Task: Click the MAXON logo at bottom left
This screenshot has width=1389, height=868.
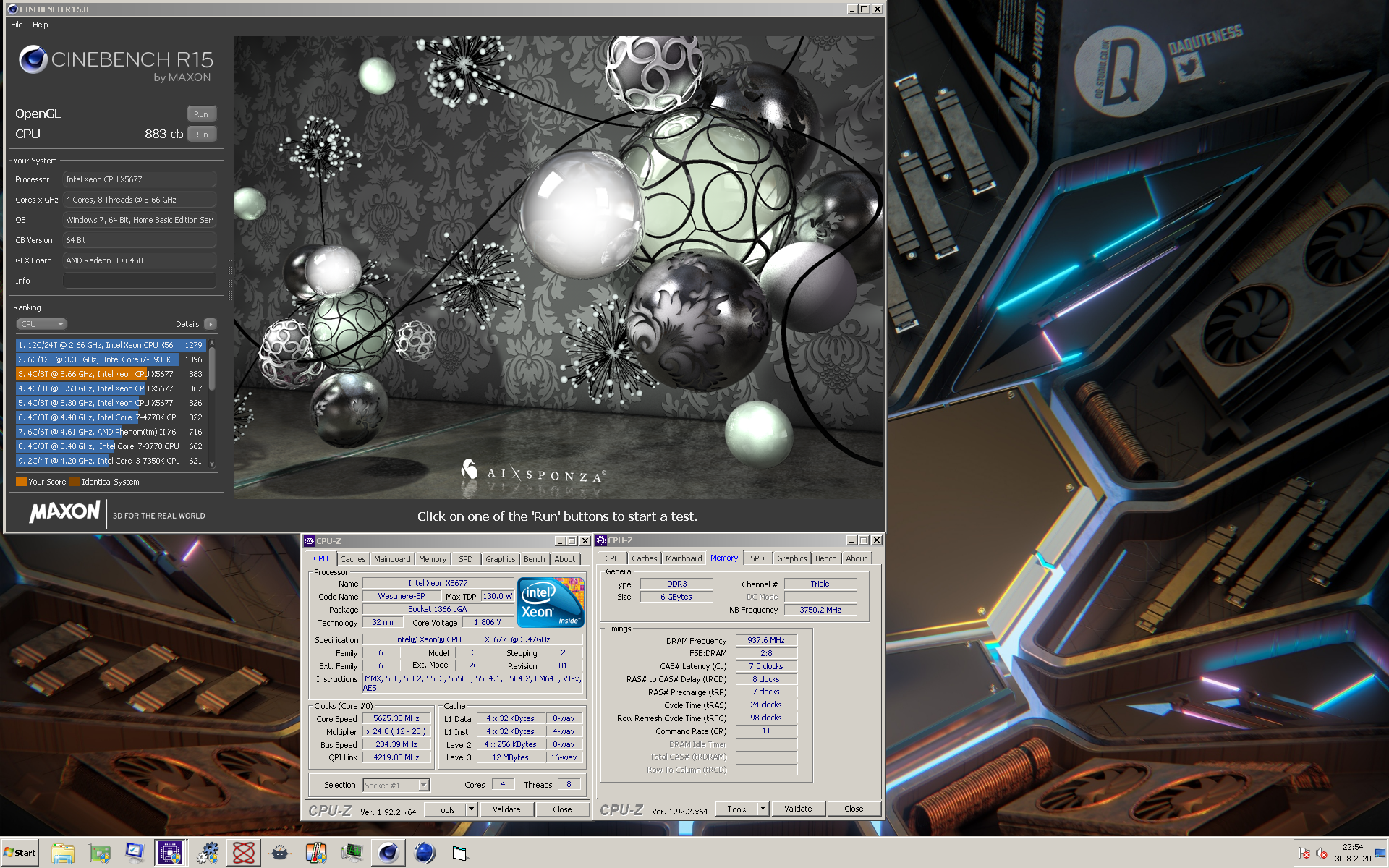Action: [64, 512]
